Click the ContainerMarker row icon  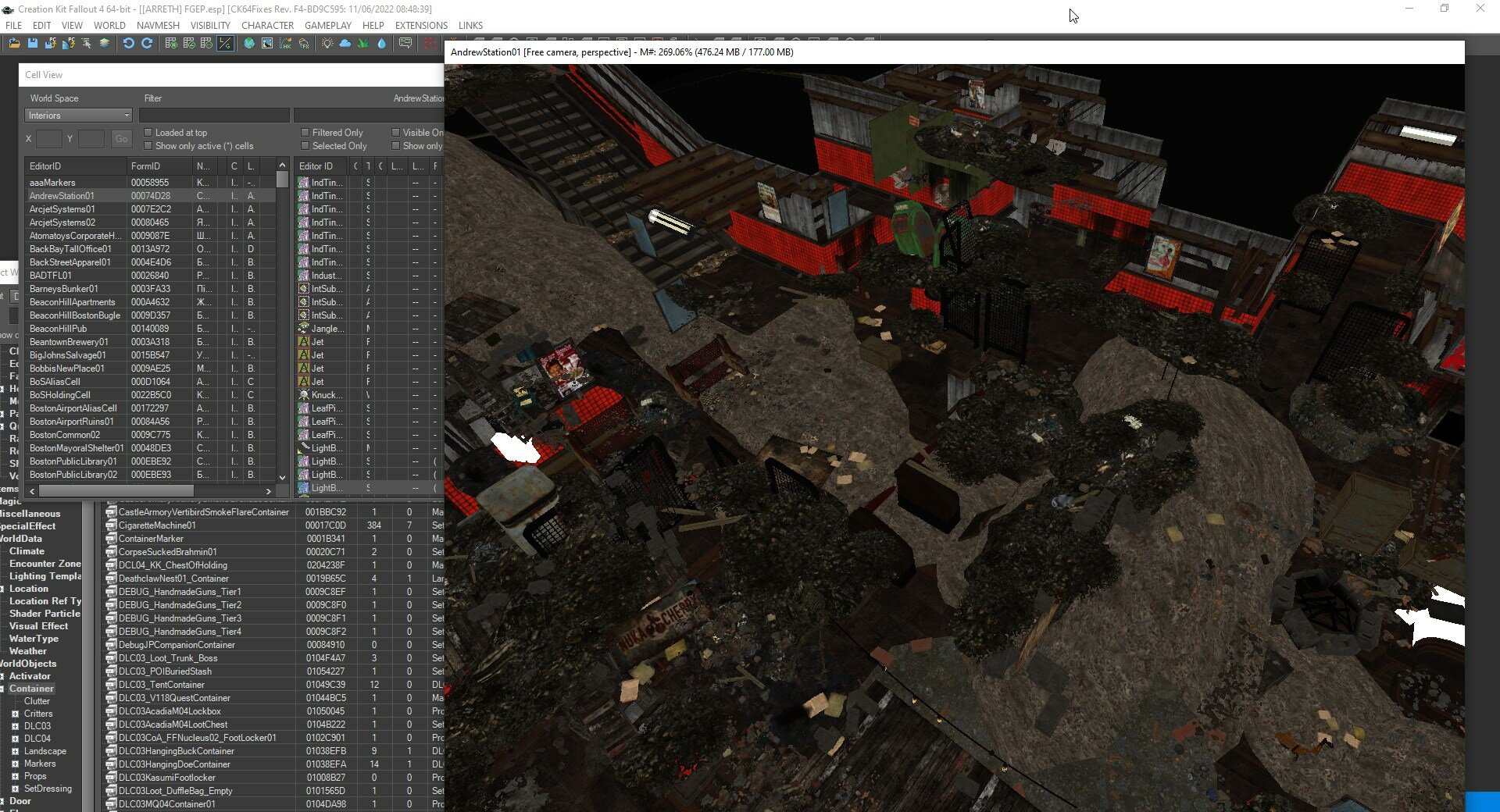pos(111,539)
